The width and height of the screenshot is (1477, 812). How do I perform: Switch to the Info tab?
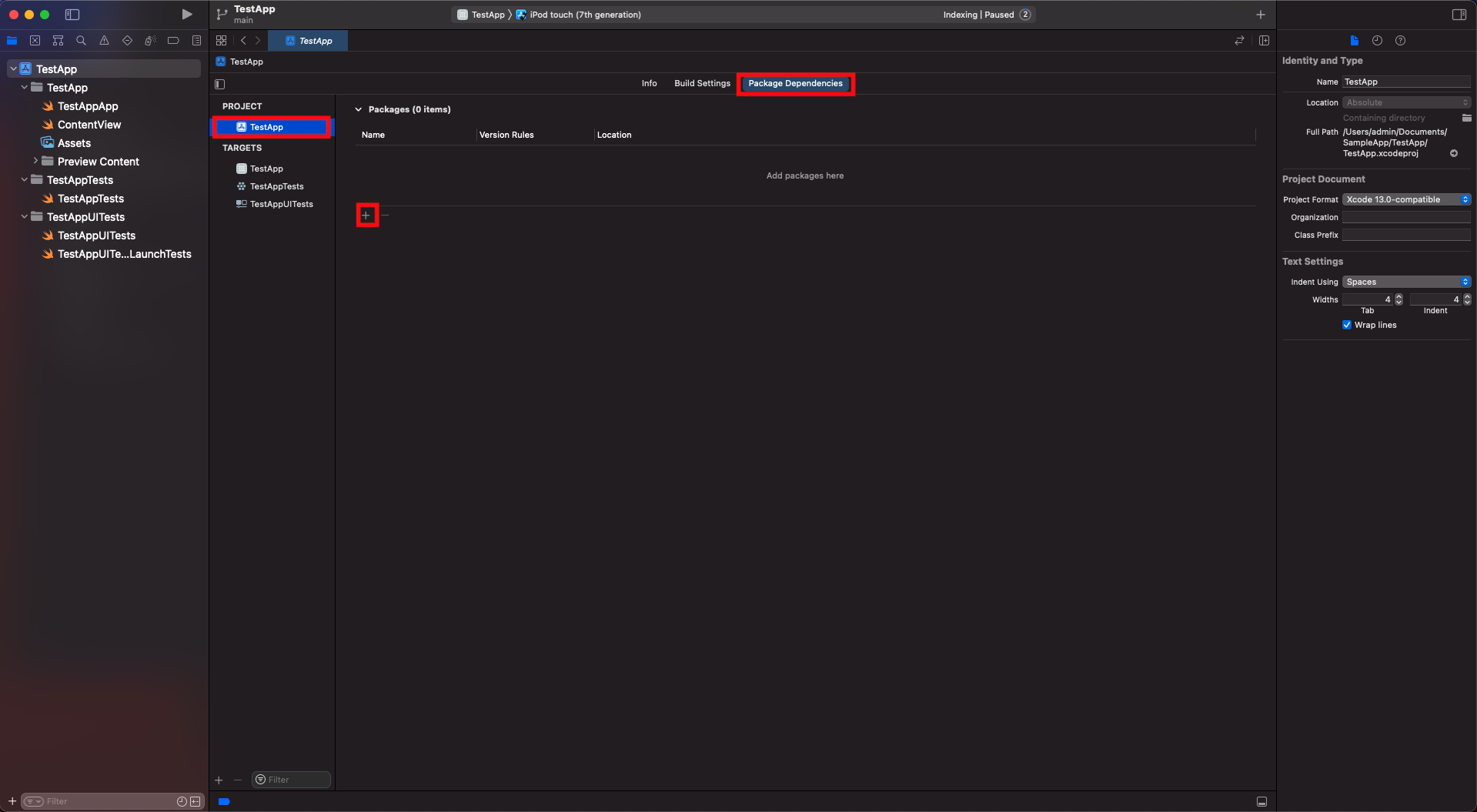tap(649, 83)
